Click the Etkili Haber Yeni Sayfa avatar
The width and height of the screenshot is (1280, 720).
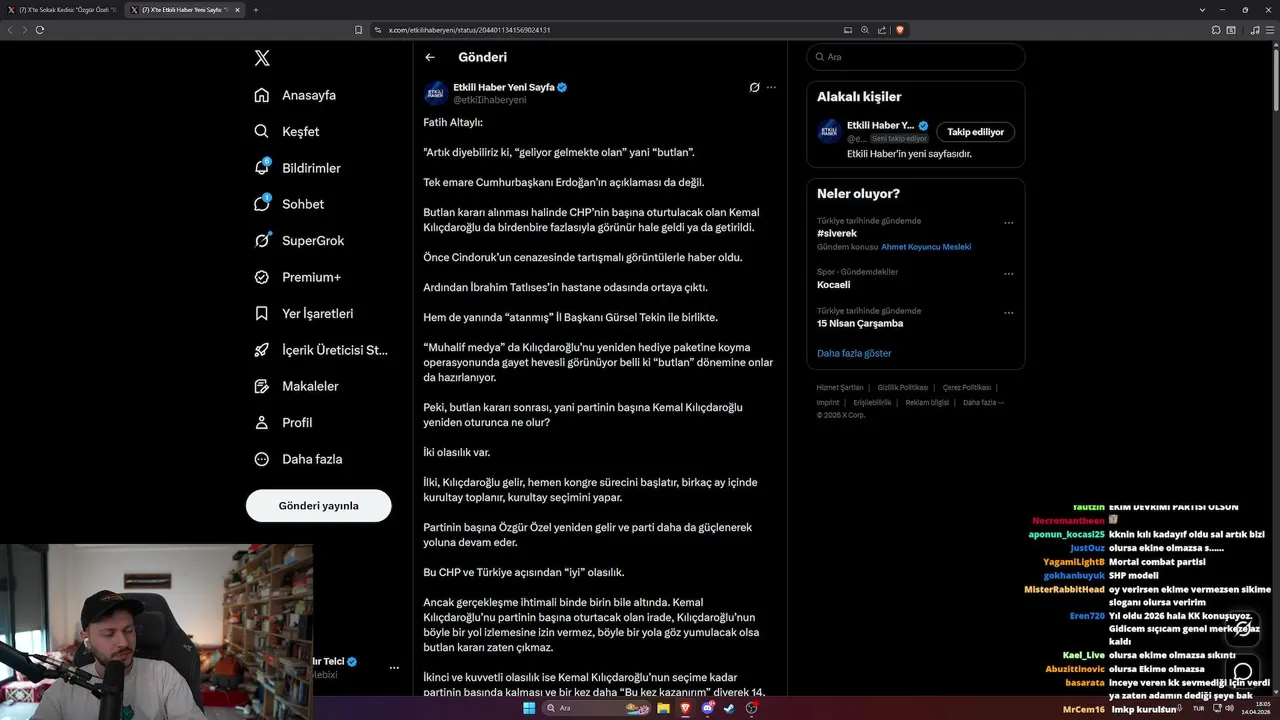point(436,93)
